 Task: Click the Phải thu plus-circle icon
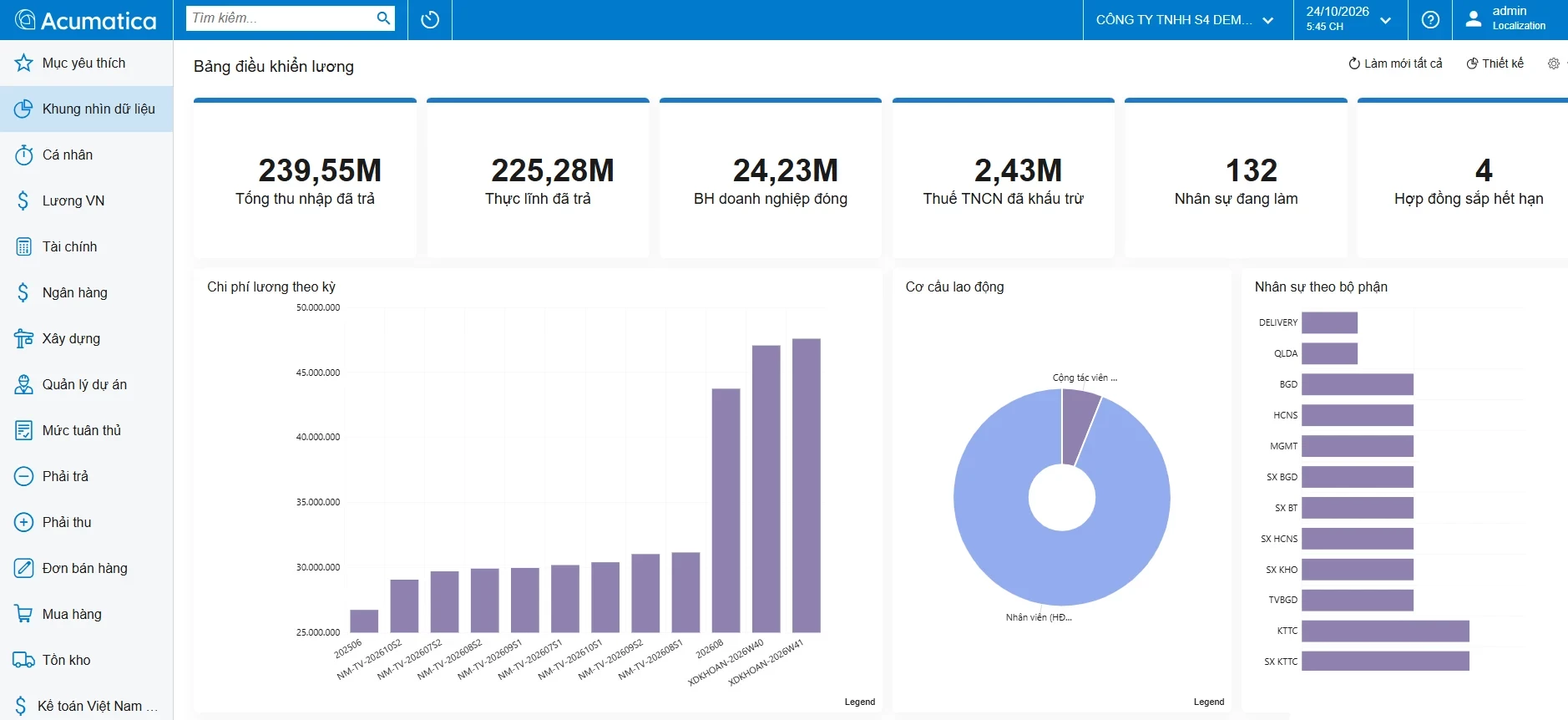tap(23, 522)
